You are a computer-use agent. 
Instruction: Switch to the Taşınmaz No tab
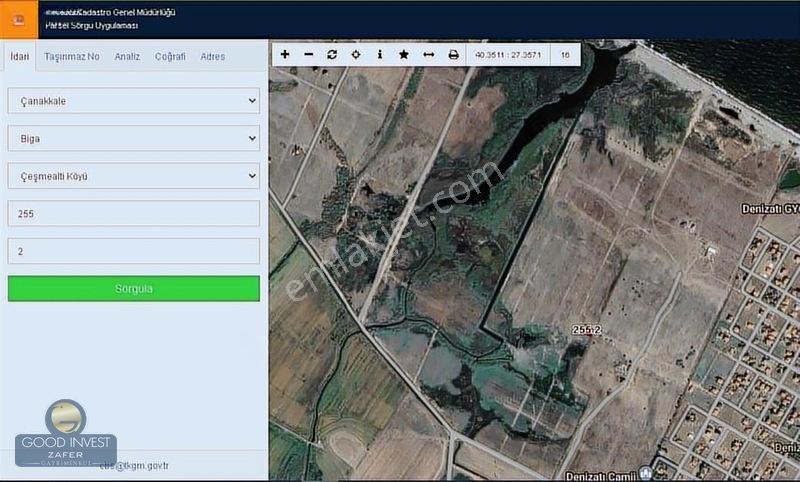pyautogui.click(x=72, y=57)
